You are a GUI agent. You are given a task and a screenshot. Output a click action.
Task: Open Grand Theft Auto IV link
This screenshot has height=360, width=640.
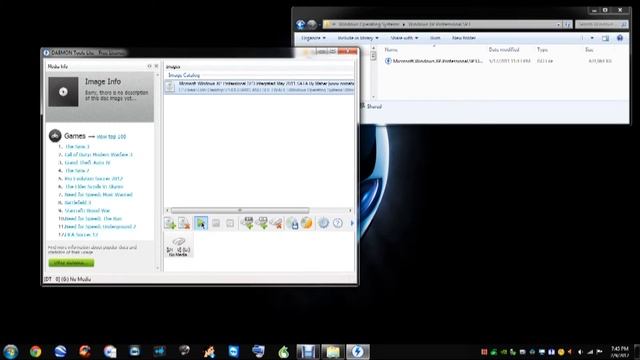coord(87,162)
